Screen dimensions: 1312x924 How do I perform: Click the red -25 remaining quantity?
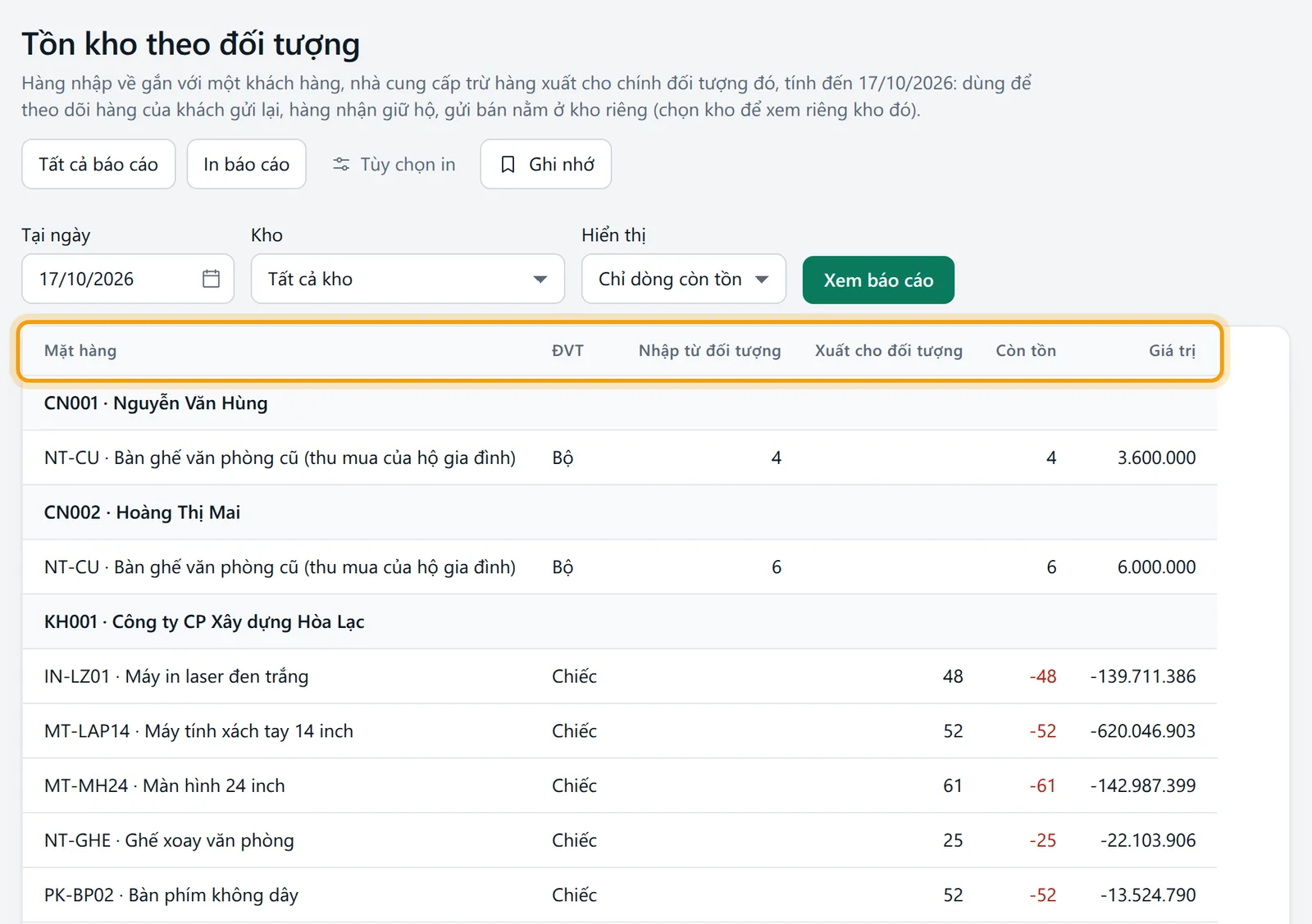[x=1043, y=840]
